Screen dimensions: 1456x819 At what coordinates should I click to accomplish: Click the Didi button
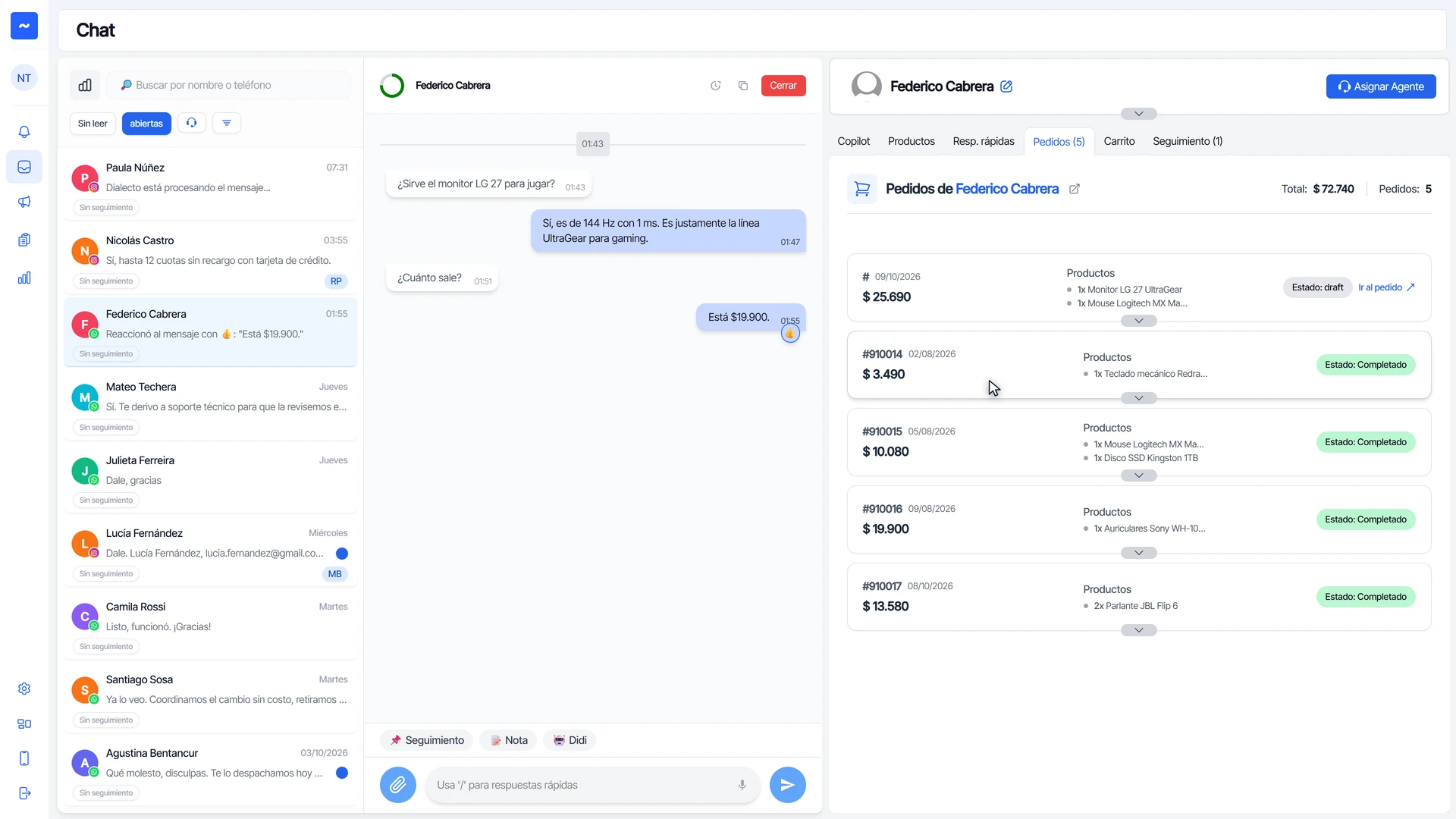coord(570,740)
